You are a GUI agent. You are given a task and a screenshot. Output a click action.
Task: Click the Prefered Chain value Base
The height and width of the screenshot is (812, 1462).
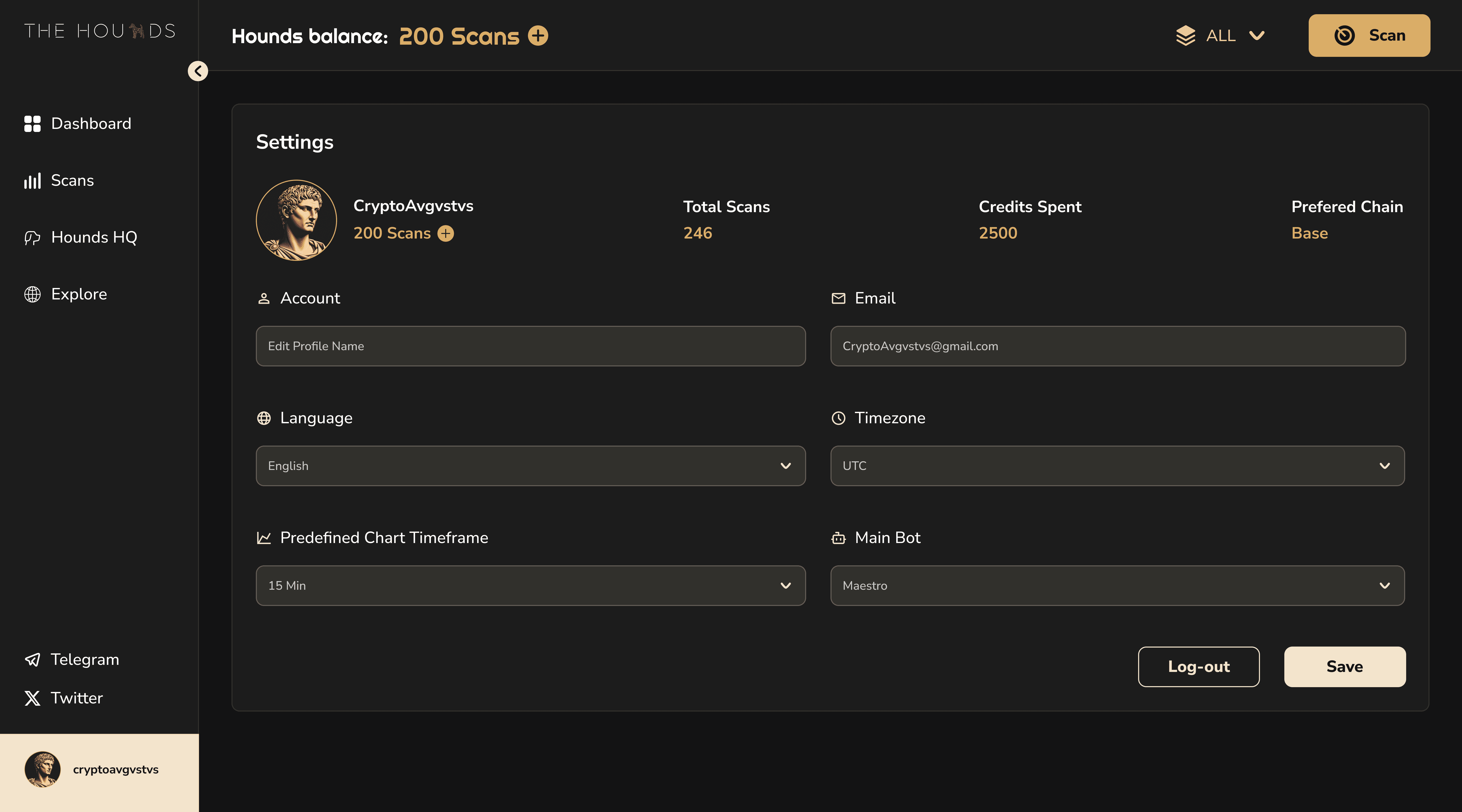(1309, 233)
